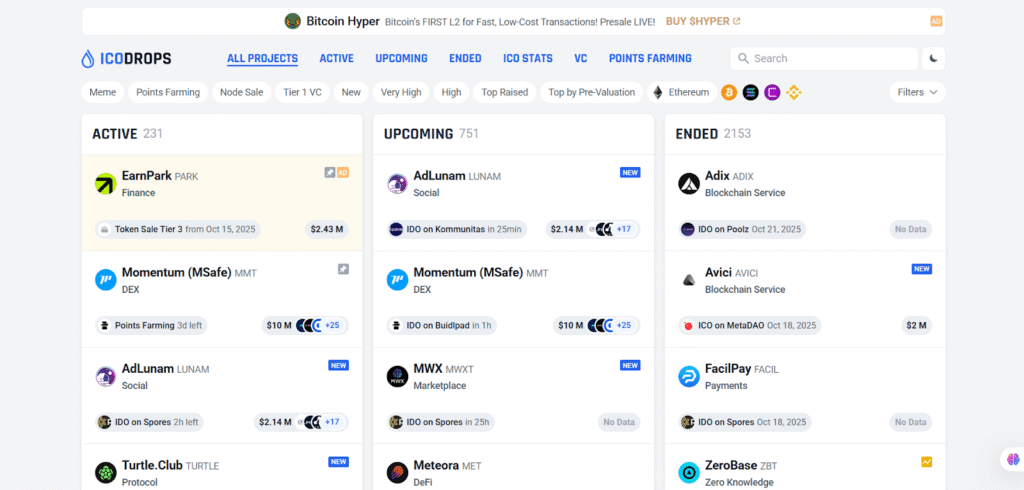Filter by the Solana chain icon
1024x490 pixels.
pos(750,93)
